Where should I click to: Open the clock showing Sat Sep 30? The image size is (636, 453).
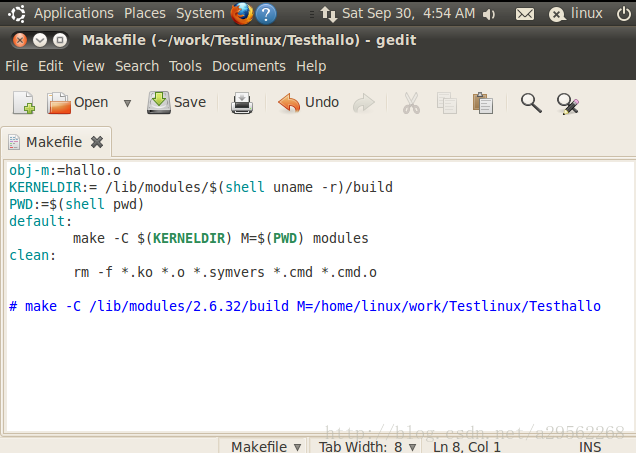coord(408,13)
